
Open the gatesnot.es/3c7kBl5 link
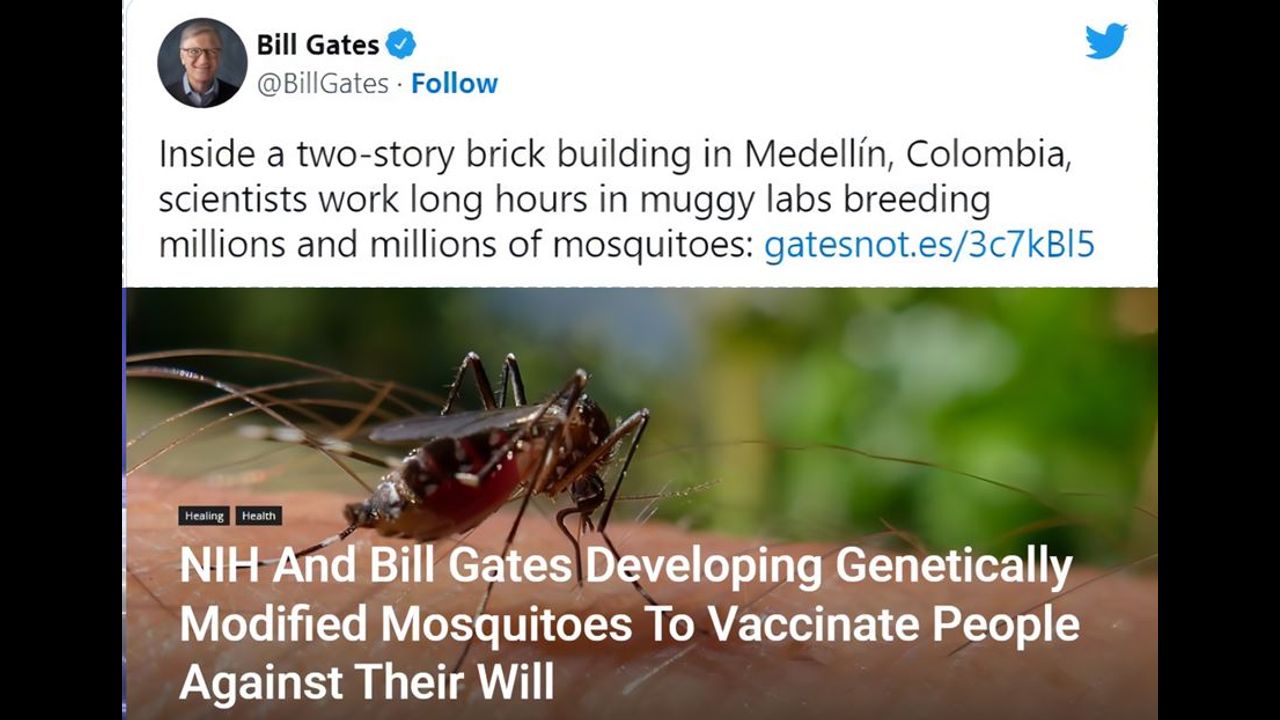pyautogui.click(x=929, y=245)
